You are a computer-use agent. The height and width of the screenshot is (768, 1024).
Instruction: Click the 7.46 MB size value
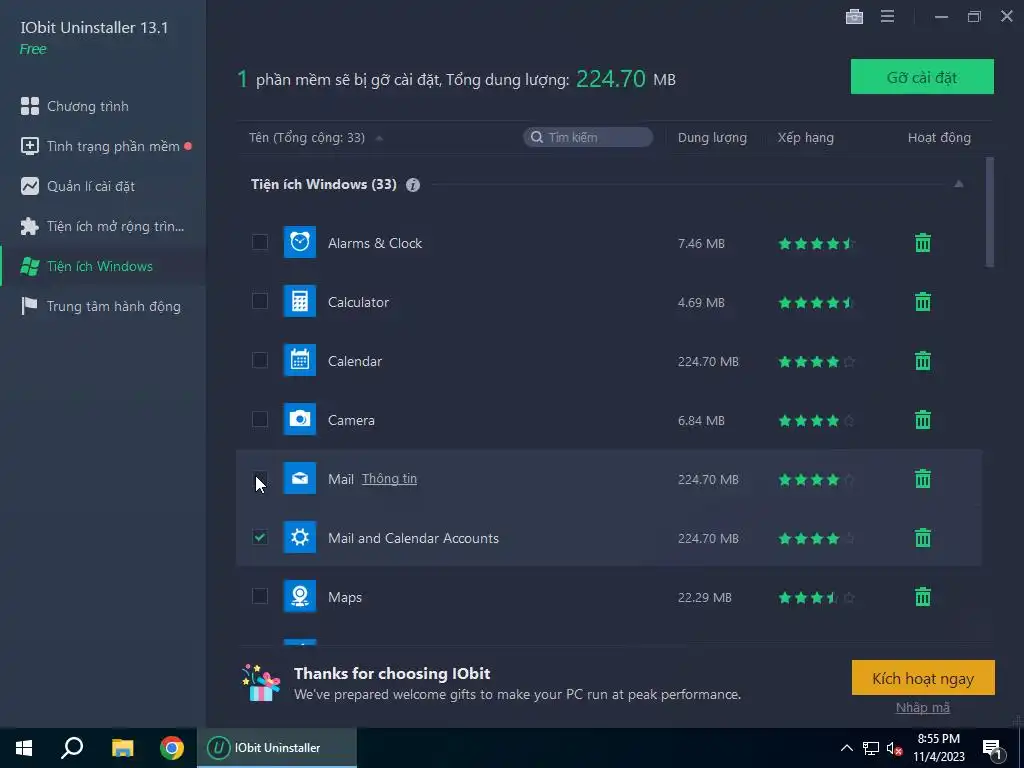(701, 244)
